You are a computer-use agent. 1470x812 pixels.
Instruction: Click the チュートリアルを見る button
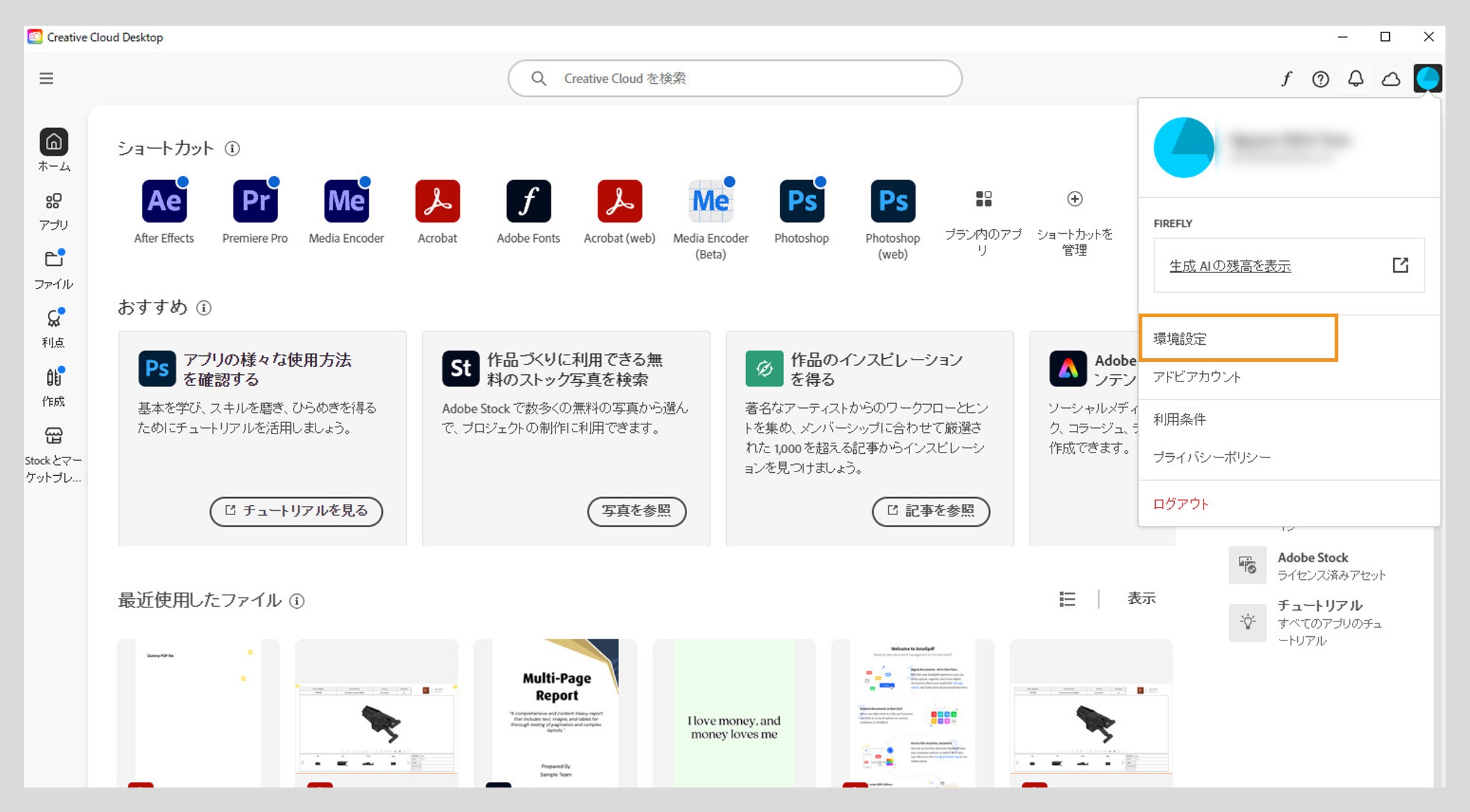tap(296, 511)
